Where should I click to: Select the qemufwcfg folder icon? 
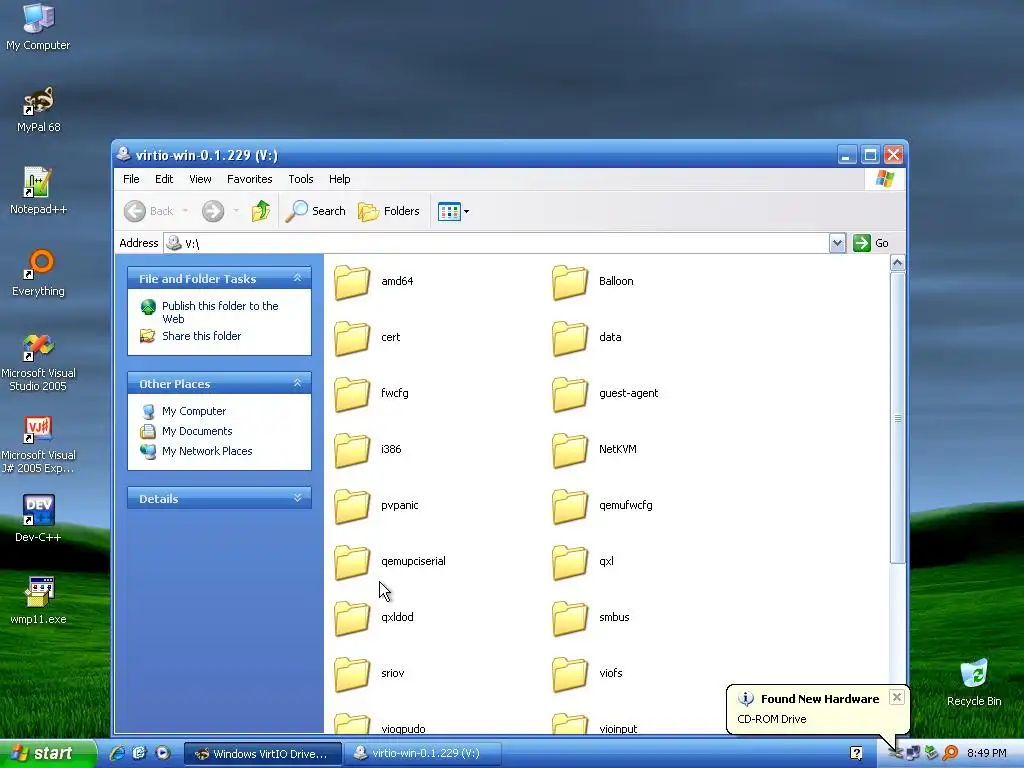pos(569,506)
